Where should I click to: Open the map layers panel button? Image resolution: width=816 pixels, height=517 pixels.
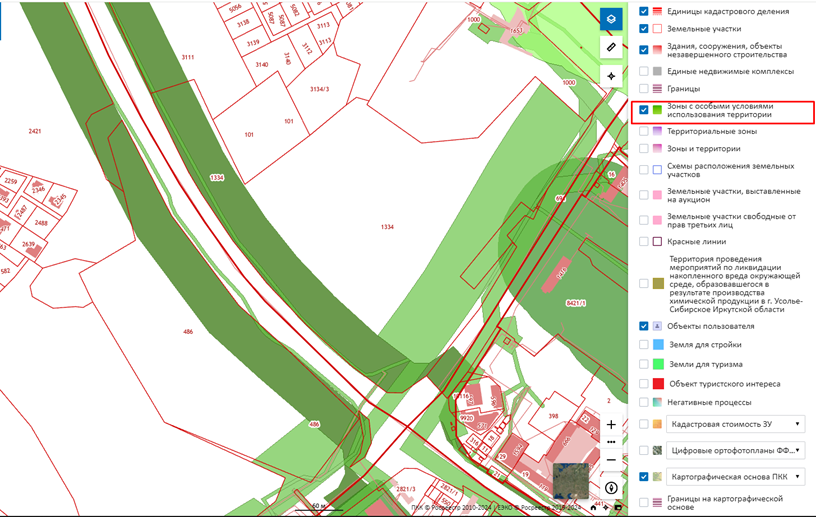(611, 19)
